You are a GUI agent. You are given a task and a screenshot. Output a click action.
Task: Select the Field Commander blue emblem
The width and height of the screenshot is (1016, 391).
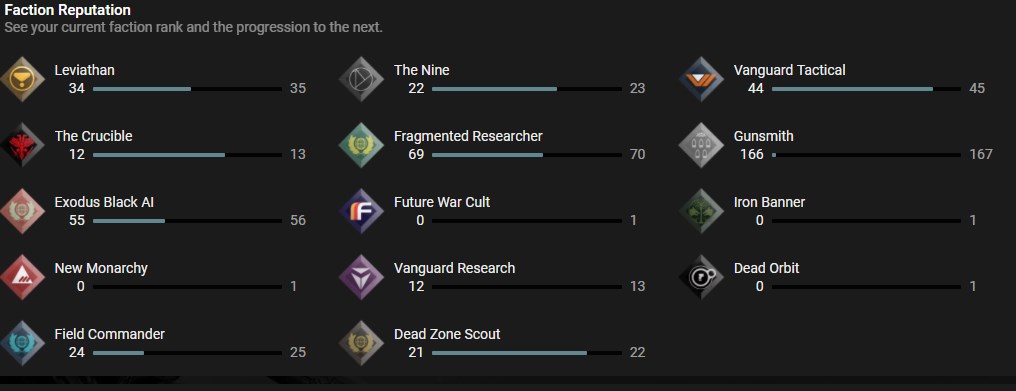[22, 344]
